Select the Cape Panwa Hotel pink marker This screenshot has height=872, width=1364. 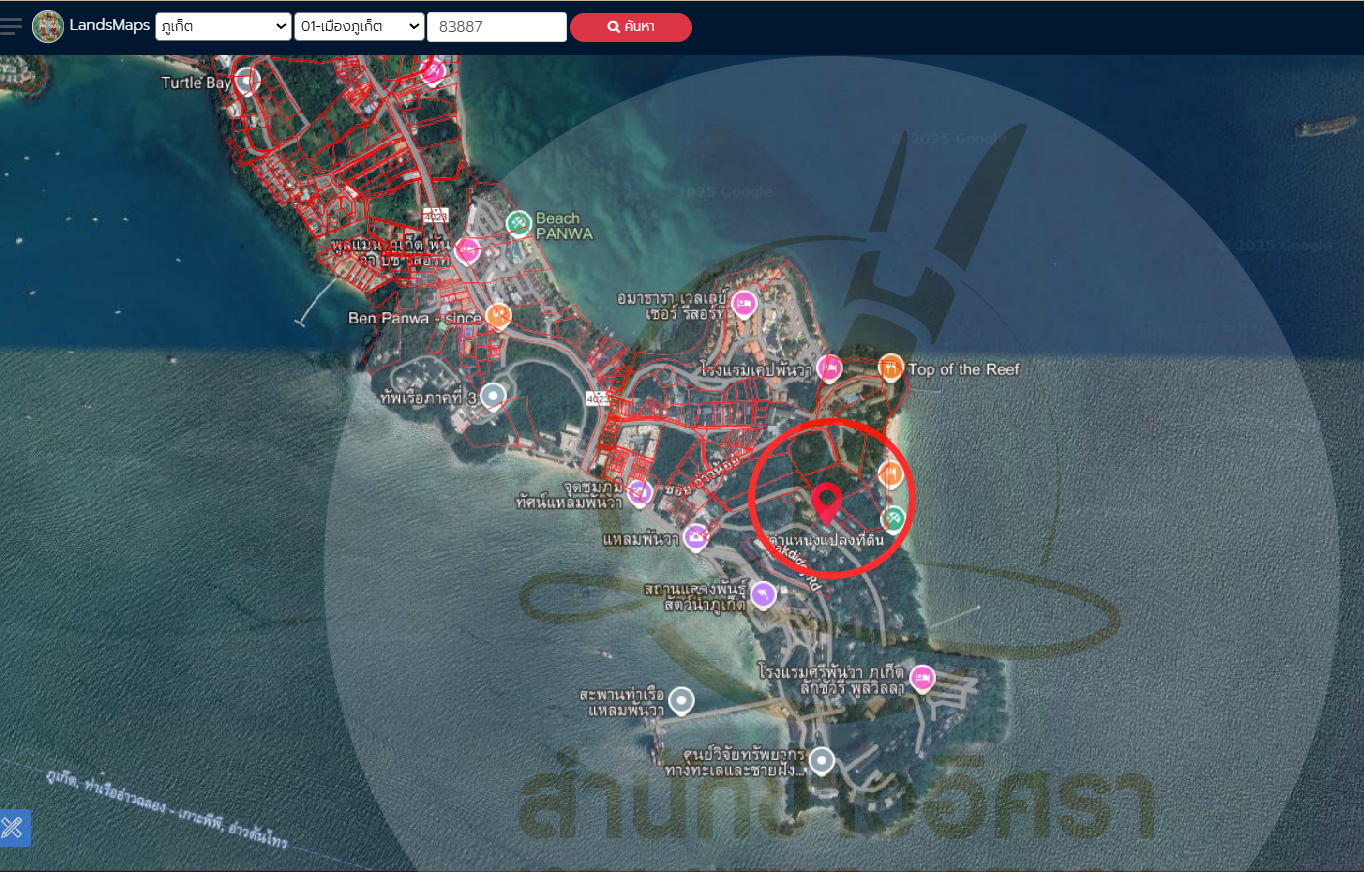(829, 368)
